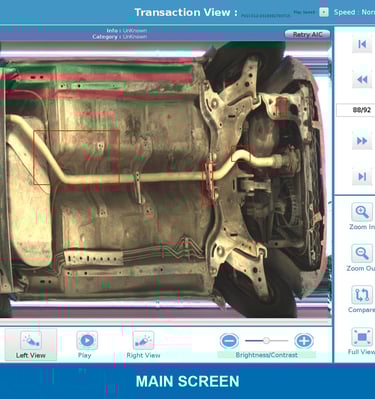Click the Retry AIC button
The height and width of the screenshot is (399, 375).
[307, 34]
